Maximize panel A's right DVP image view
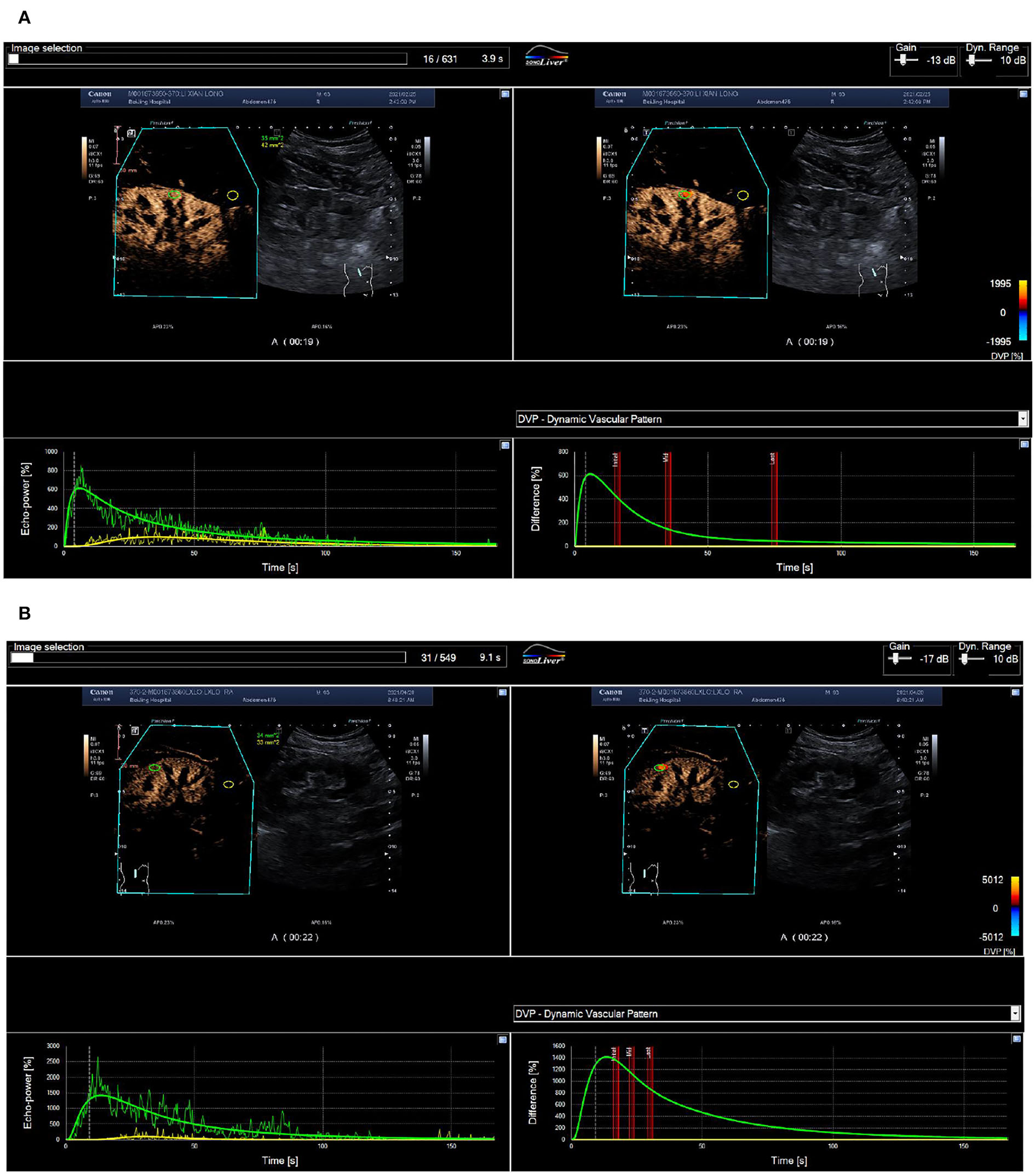The width and height of the screenshot is (1035, 1176). click(x=1023, y=94)
